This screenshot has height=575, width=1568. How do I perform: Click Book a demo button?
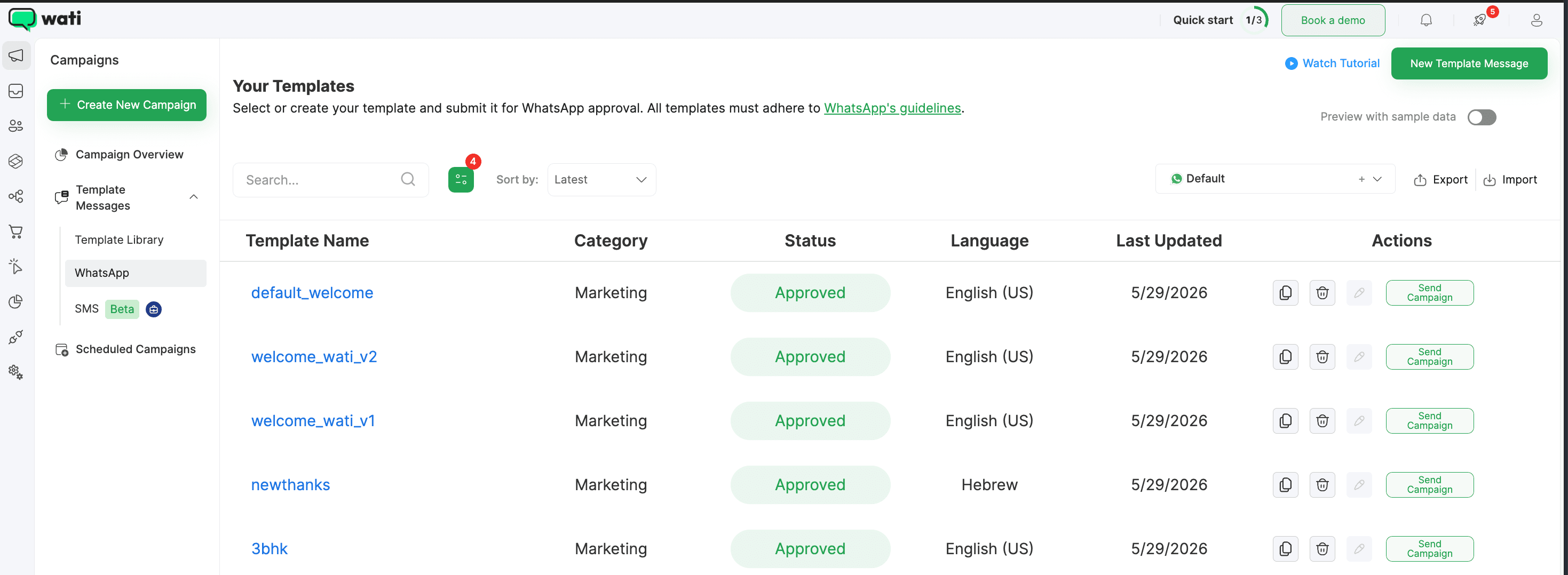click(1333, 20)
